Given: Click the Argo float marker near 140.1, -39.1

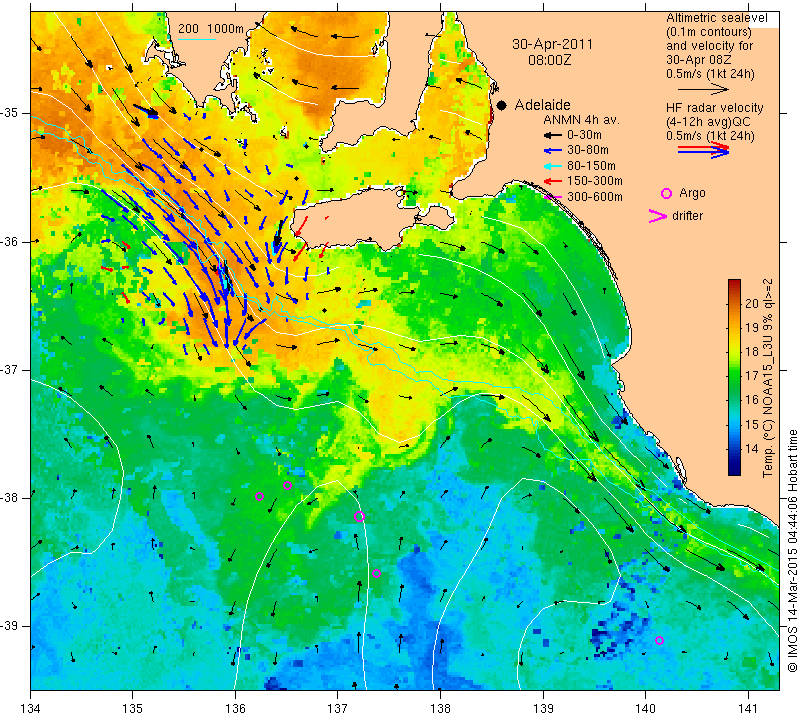Looking at the screenshot, I should 659,640.
